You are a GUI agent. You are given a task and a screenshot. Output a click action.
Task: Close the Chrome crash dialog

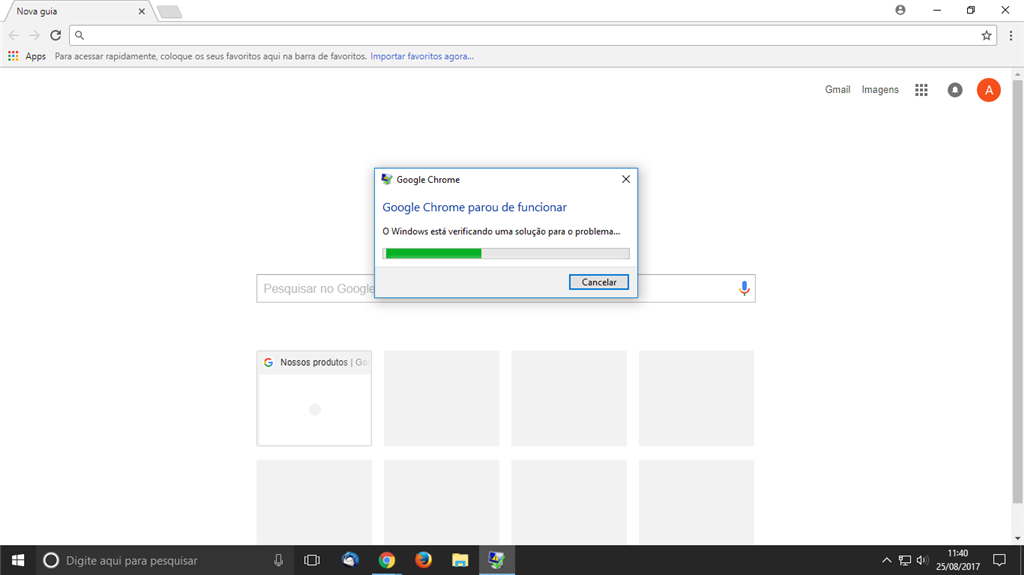(x=626, y=179)
